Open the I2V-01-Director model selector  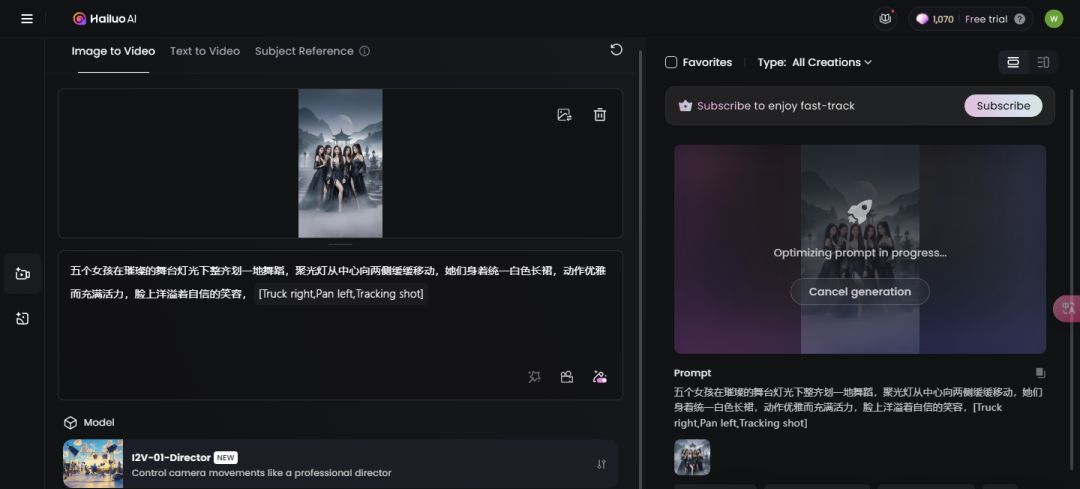point(340,464)
